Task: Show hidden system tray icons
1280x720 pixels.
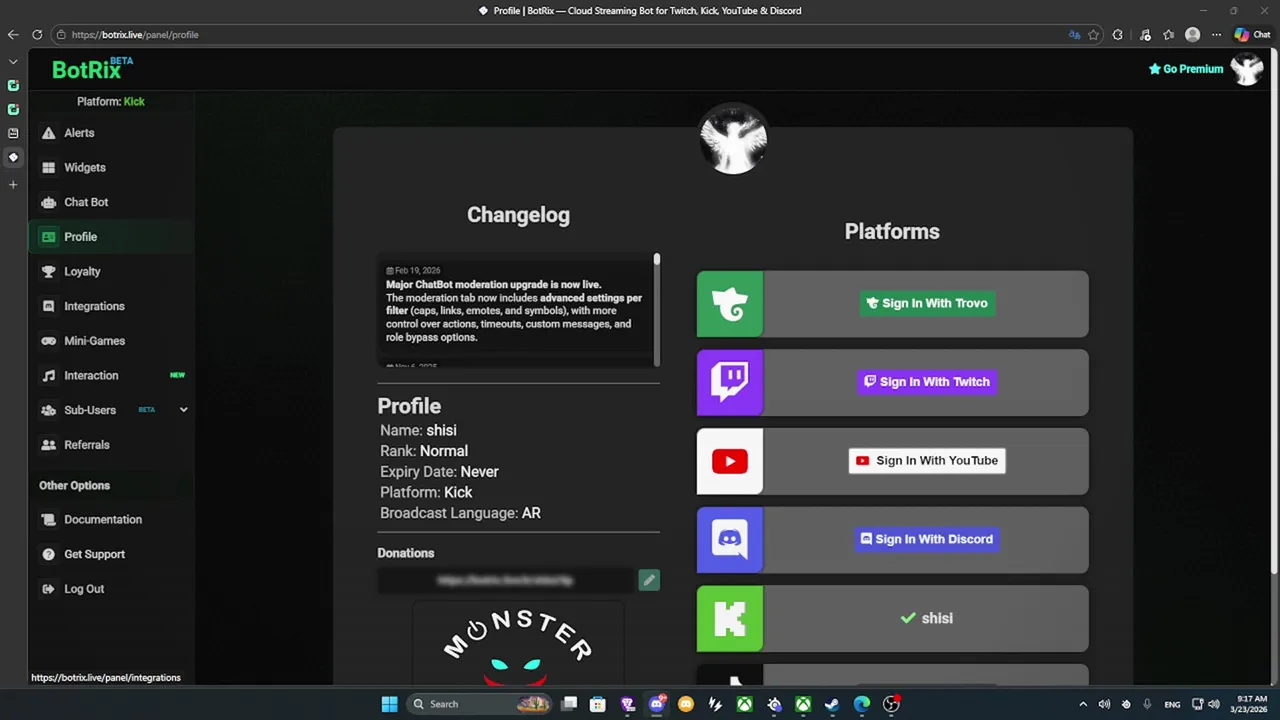Action: 1082,704
